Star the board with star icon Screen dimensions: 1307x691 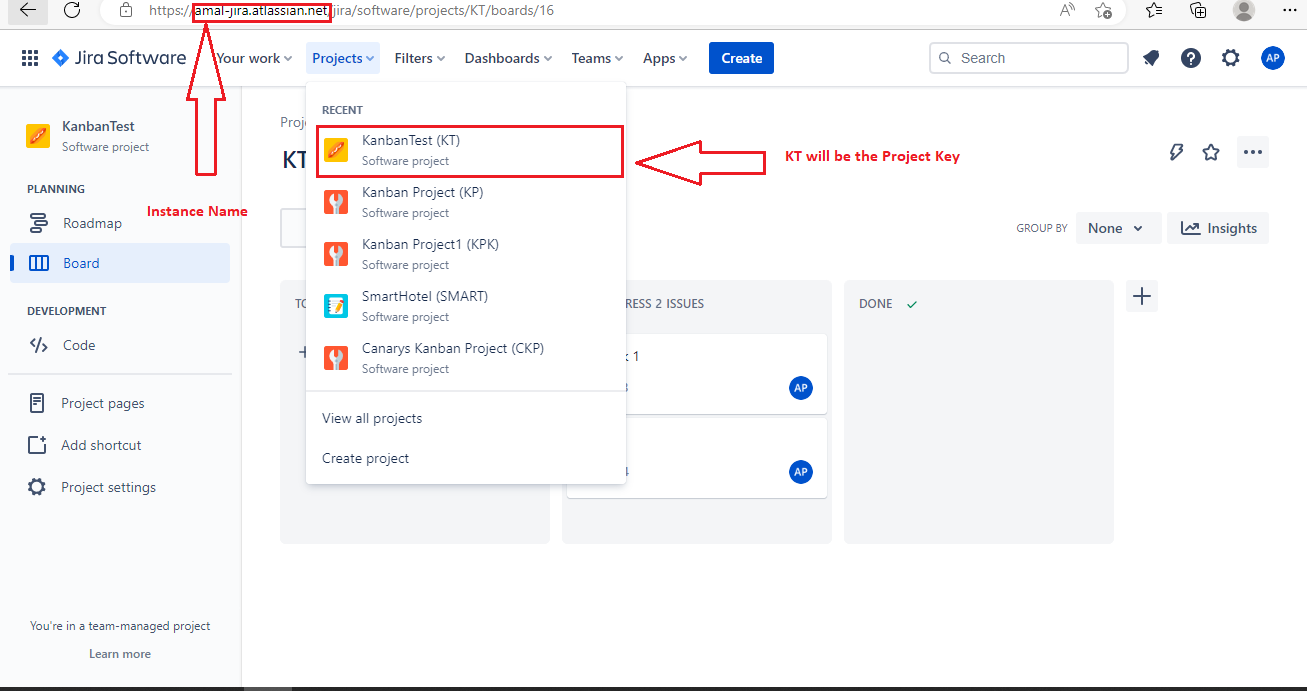click(1211, 152)
